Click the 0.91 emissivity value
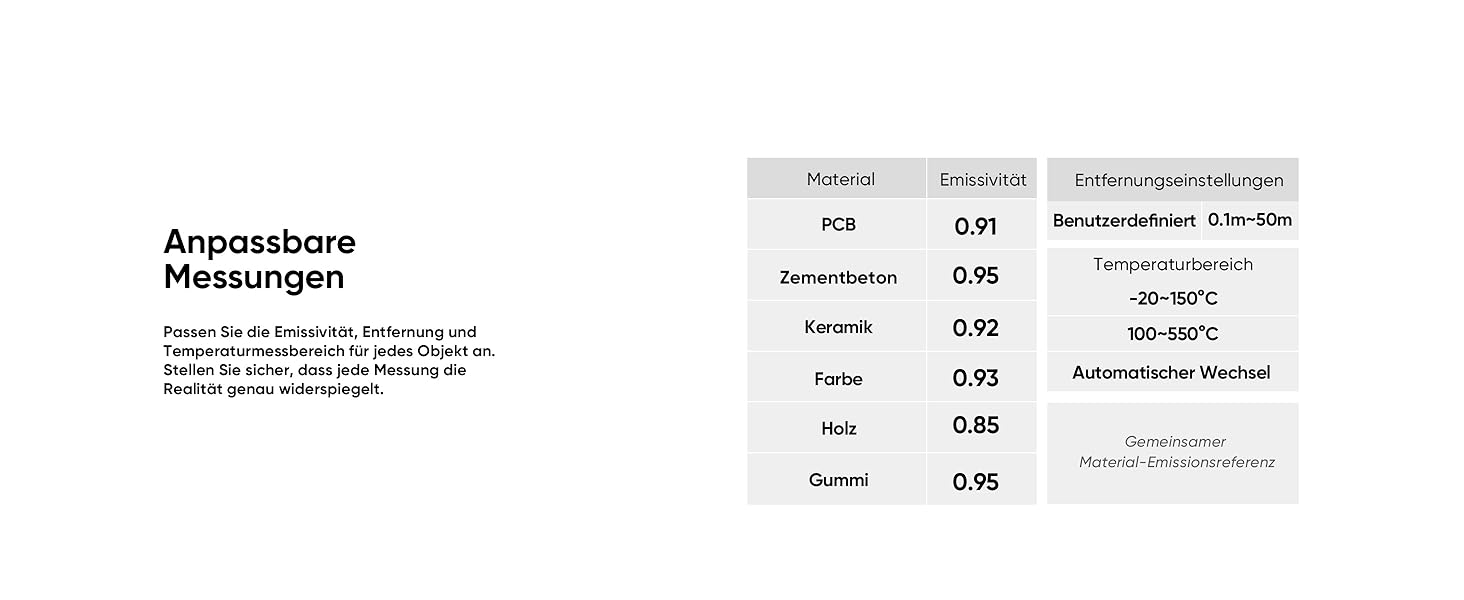Image resolution: width=1464 pixels, height=600 pixels. tap(975, 227)
